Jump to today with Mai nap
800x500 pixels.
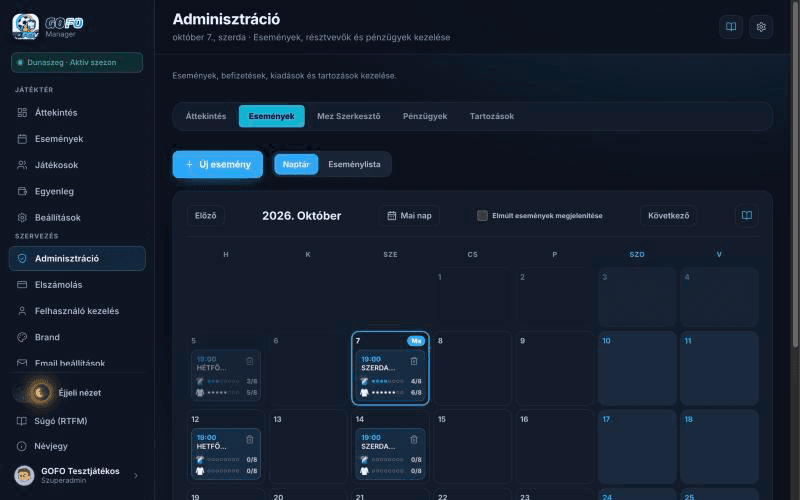click(x=409, y=215)
